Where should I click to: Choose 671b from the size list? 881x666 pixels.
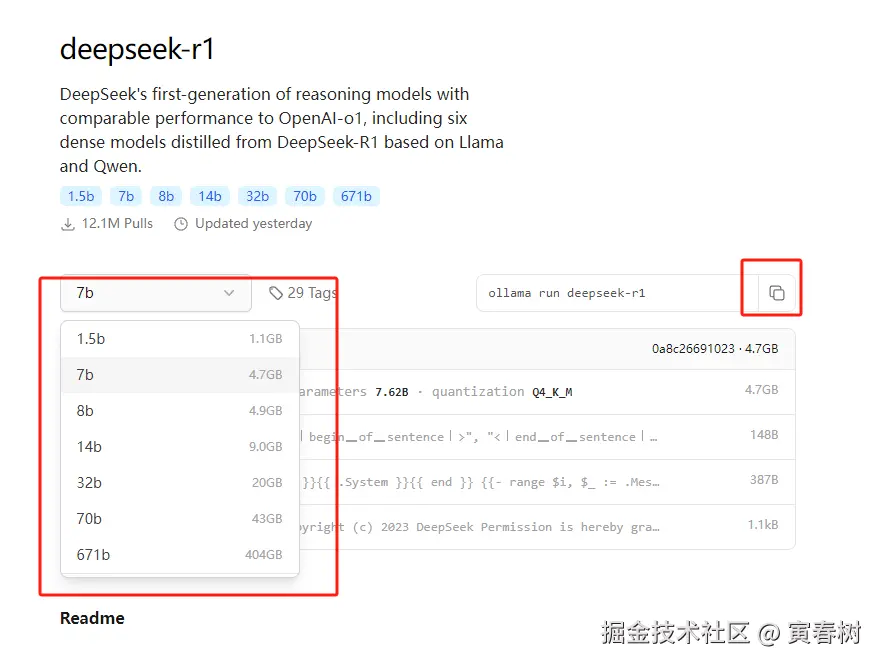tap(180, 555)
